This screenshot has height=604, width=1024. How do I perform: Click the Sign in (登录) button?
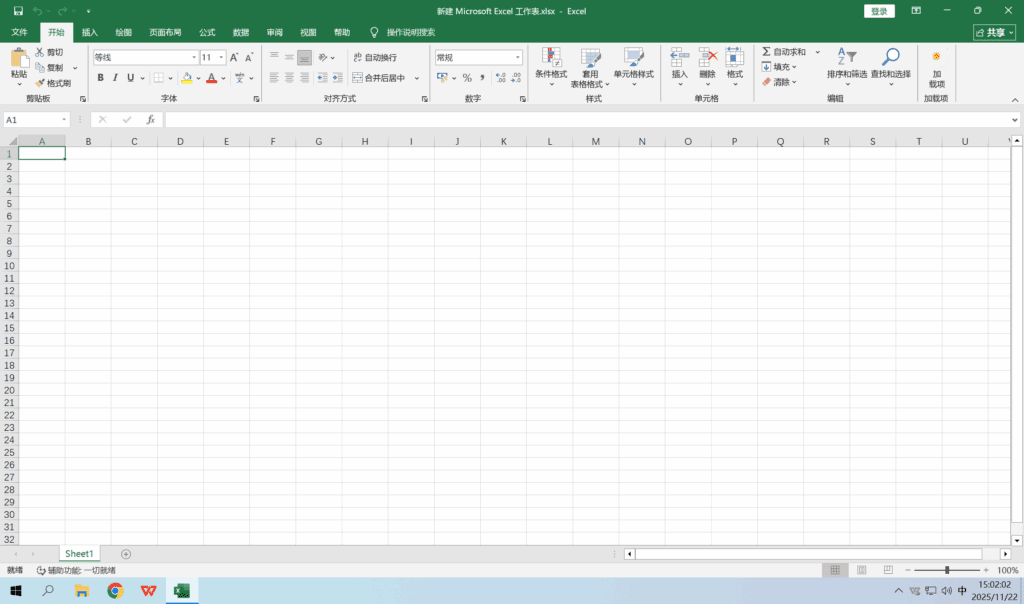878,11
